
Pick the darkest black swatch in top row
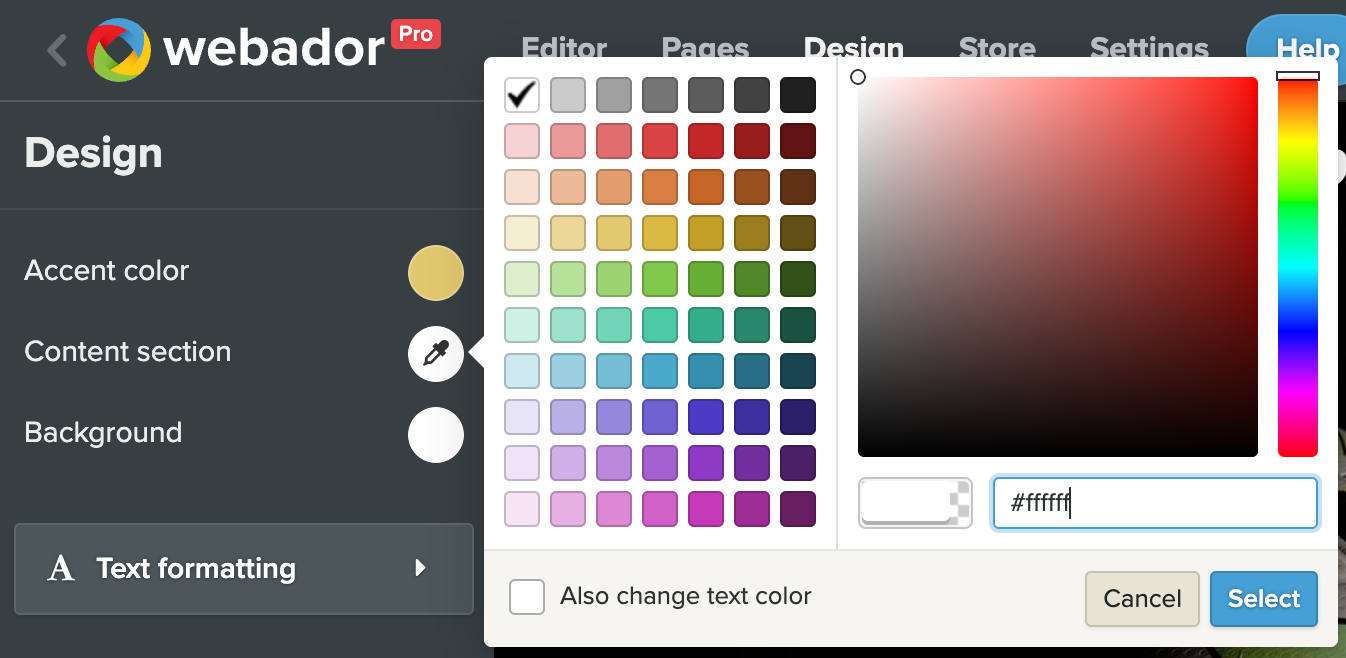[797, 95]
